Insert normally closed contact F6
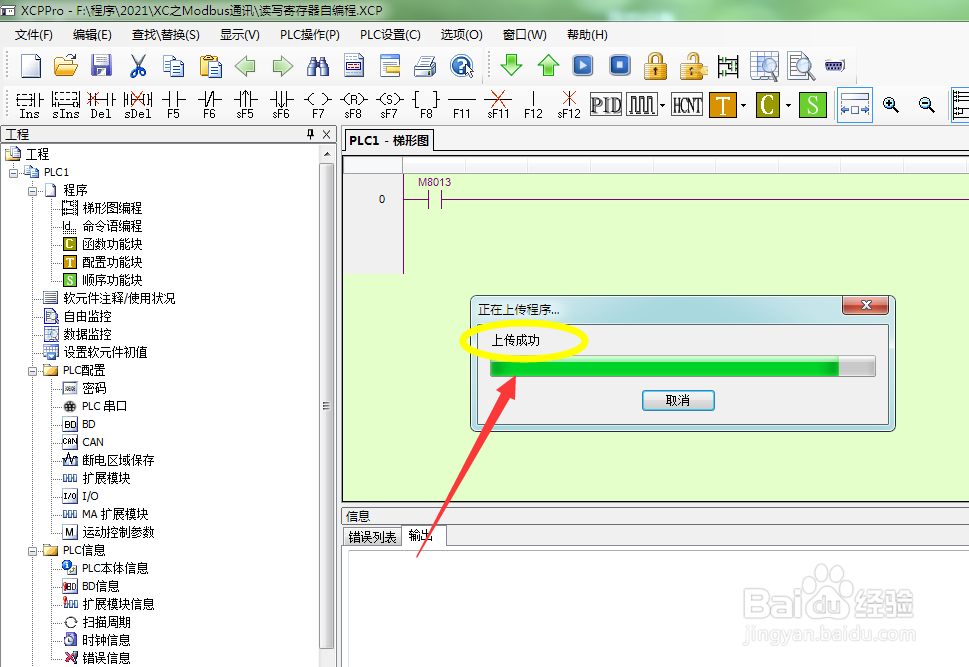The height and width of the screenshot is (667, 969). tap(209, 104)
